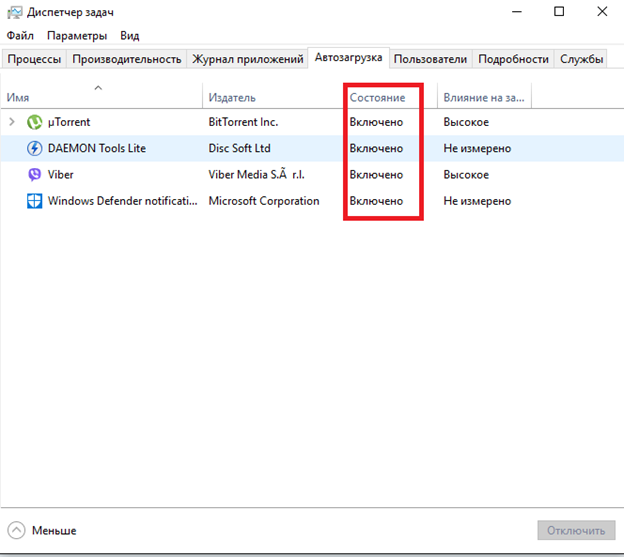Click the Task Manager title bar icon
Screen dimensions: 624x557
[x=15, y=12]
